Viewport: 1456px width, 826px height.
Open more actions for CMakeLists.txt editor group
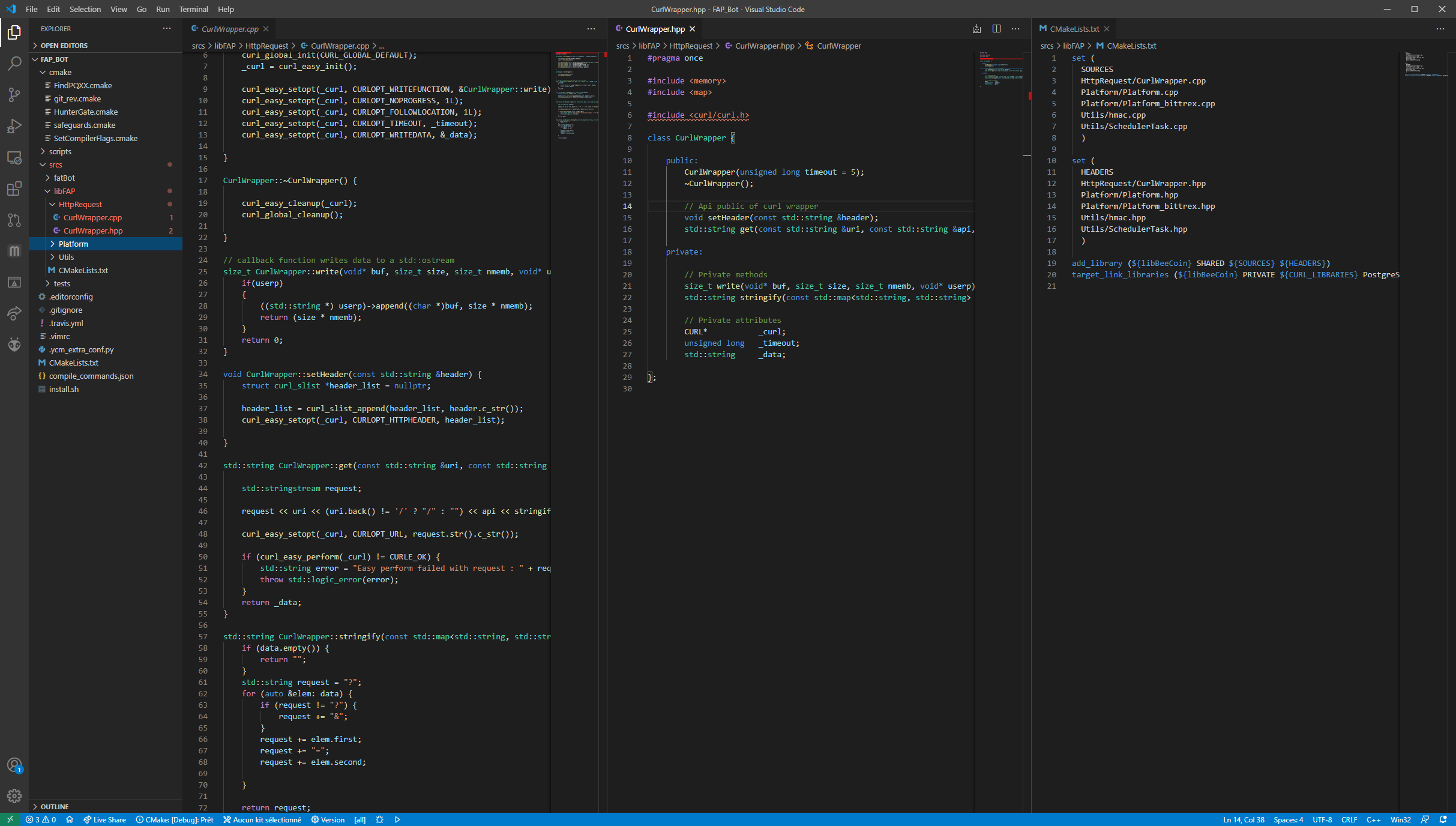coord(1440,29)
